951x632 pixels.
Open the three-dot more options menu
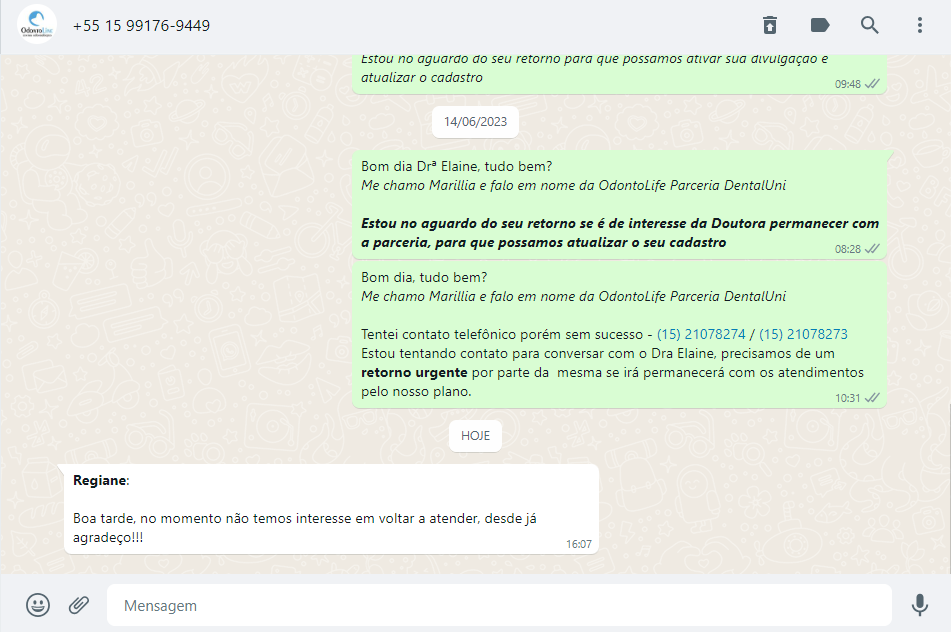(919, 25)
